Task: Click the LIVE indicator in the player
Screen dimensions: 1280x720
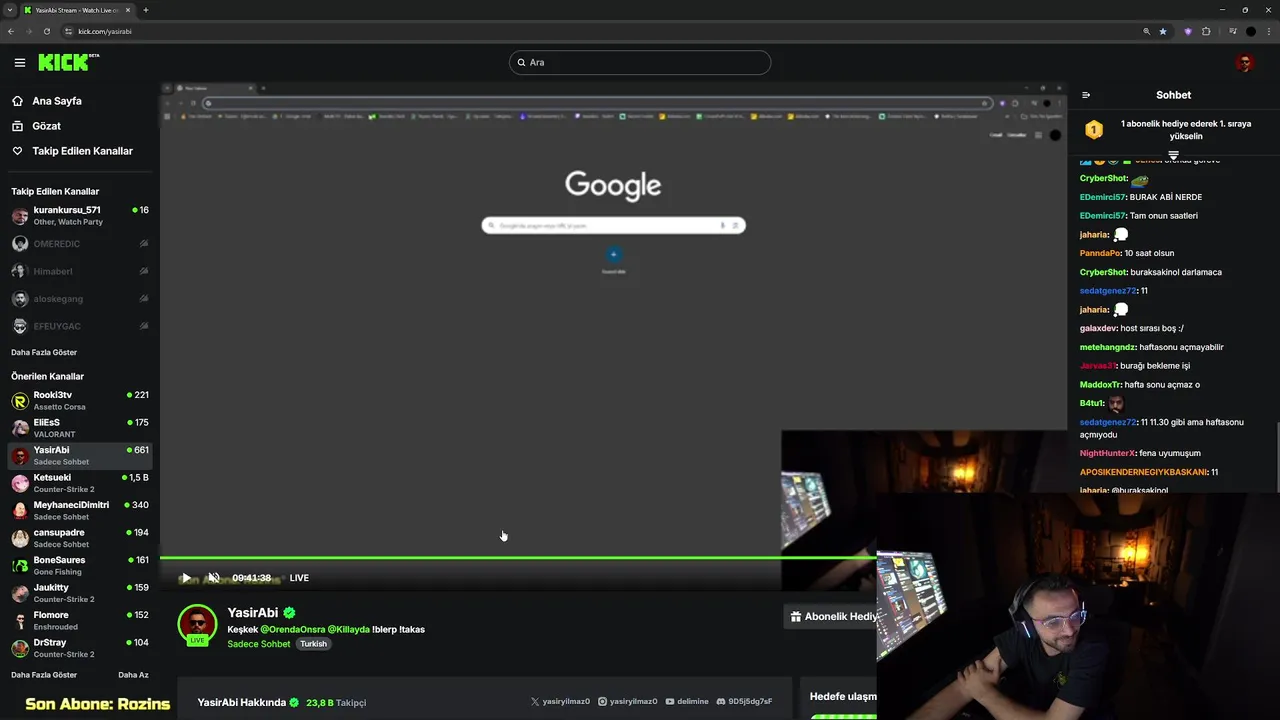Action: click(x=299, y=578)
